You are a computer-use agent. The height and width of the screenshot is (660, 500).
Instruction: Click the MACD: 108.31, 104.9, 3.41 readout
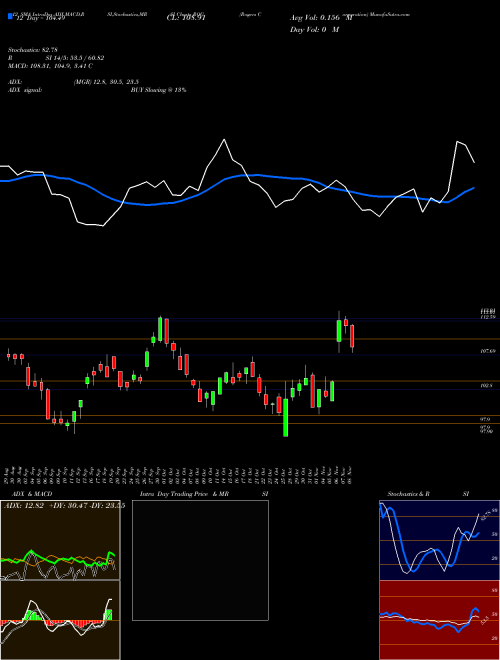click(51, 66)
